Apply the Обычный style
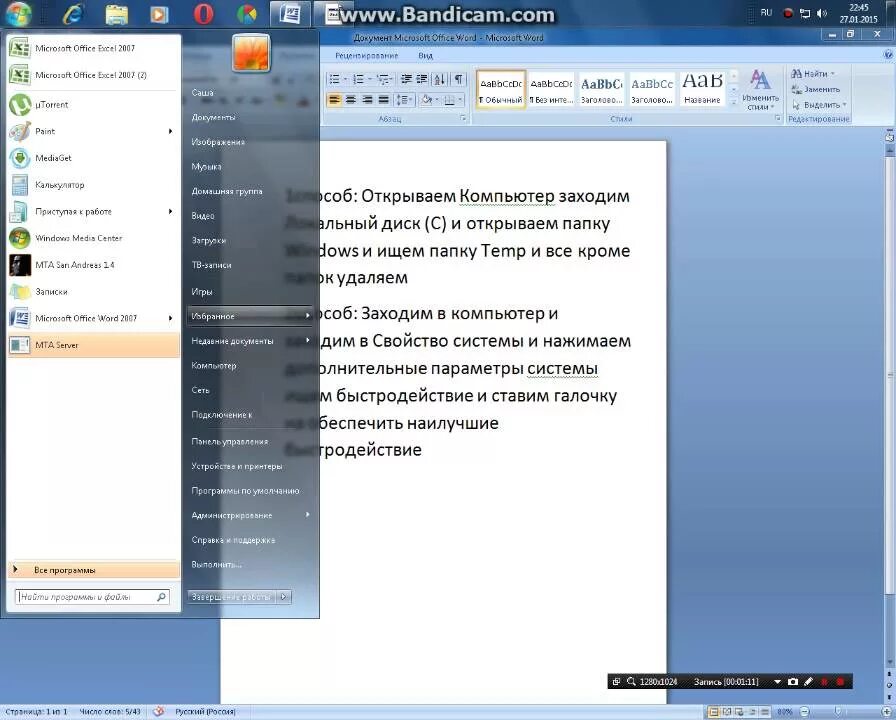 (501, 89)
